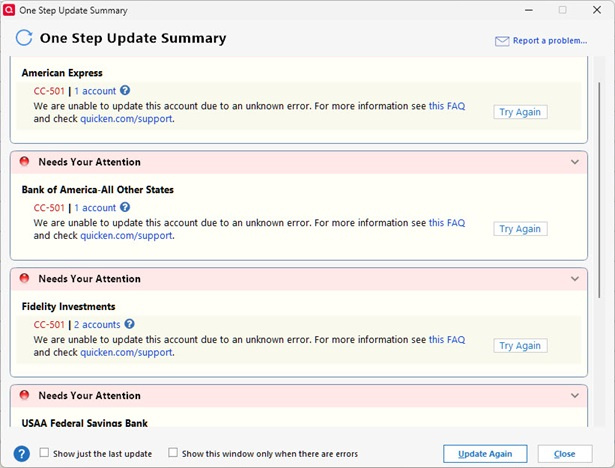Click the vertical scrollbar thumb
The height and width of the screenshot is (468, 615).
(x=599, y=190)
